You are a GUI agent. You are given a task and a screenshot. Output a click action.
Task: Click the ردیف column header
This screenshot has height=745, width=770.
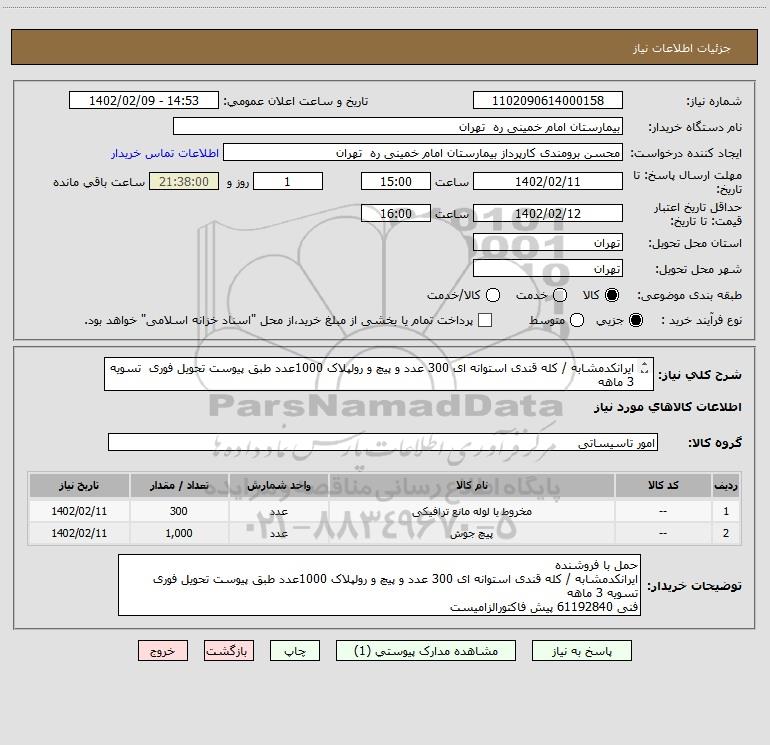click(726, 485)
